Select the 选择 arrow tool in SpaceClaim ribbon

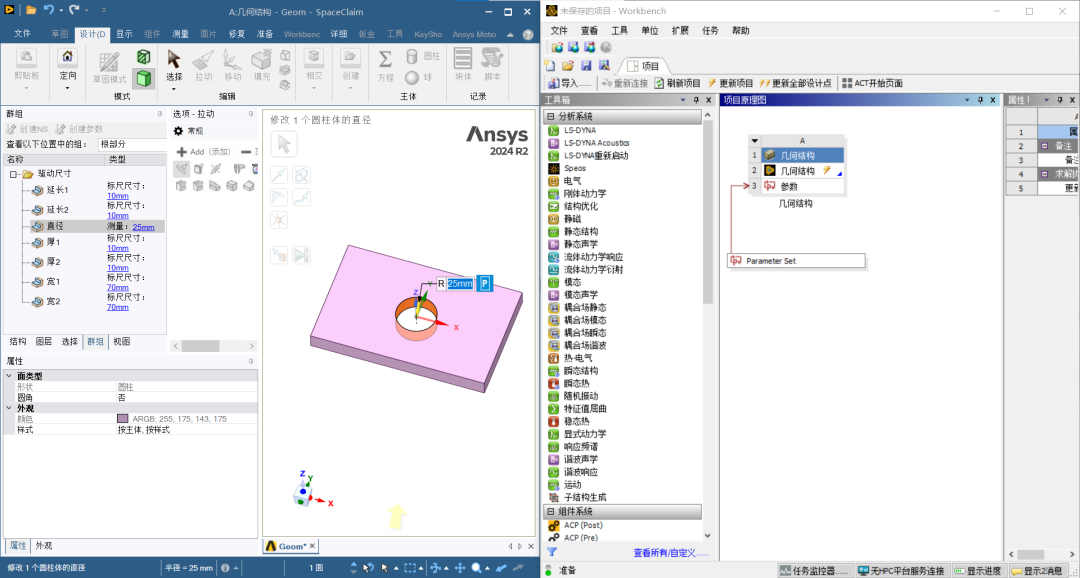coord(174,65)
